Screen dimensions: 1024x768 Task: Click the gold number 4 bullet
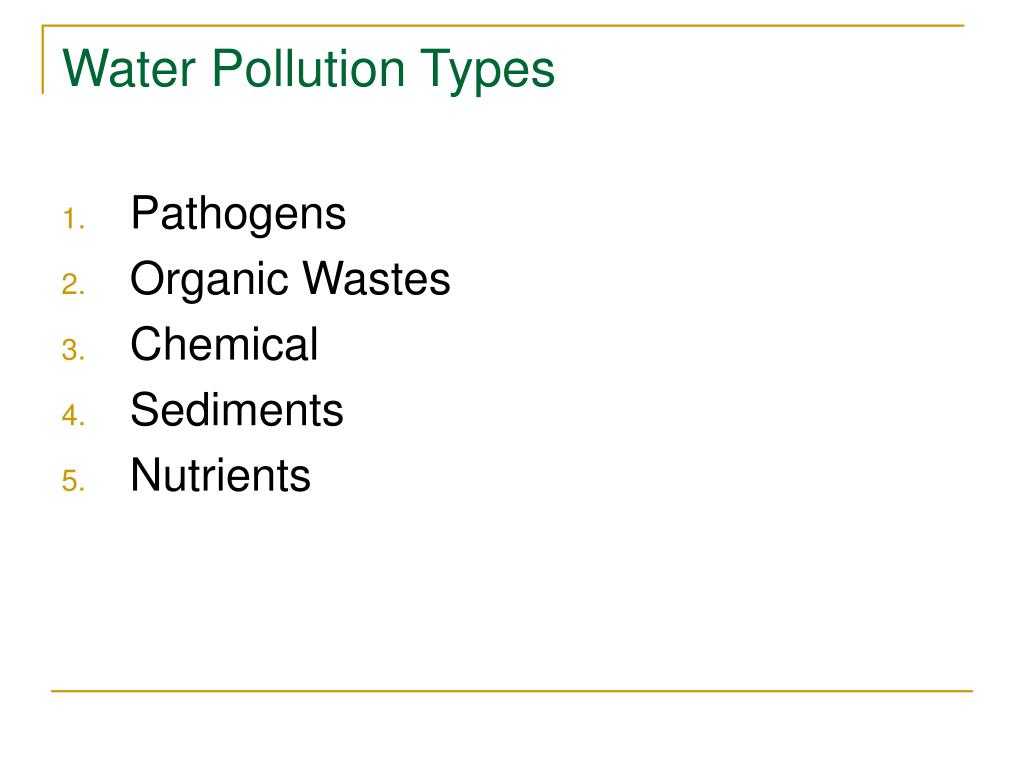[73, 415]
